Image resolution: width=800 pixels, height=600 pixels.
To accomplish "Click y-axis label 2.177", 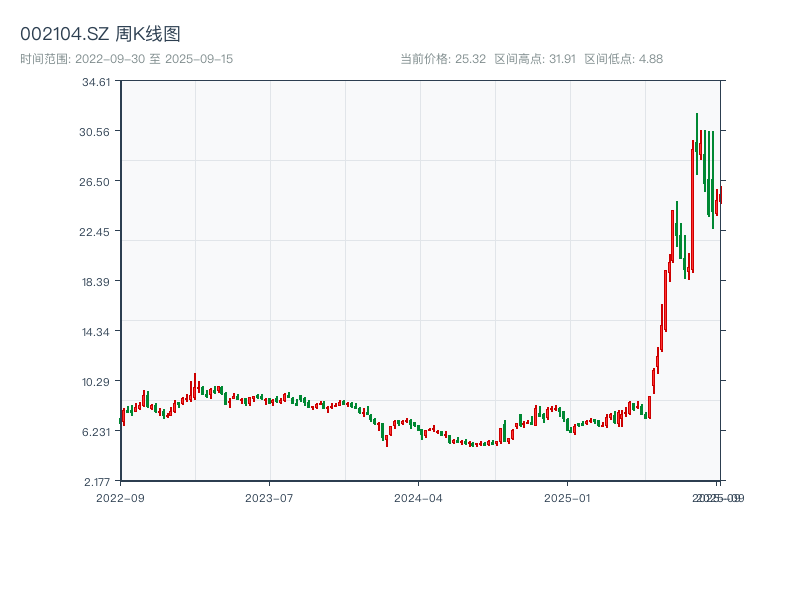I will tap(97, 482).
